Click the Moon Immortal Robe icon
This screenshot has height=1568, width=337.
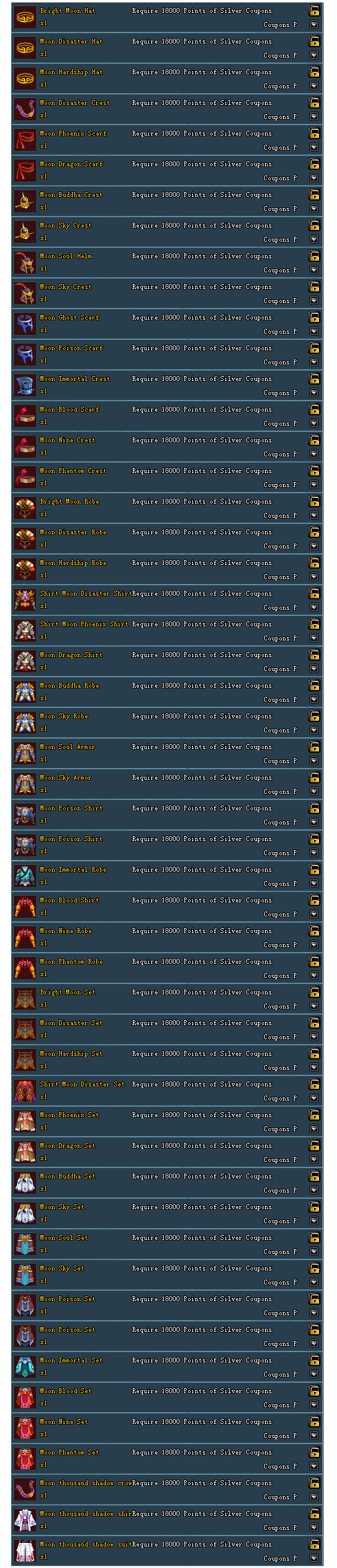[x=25, y=876]
